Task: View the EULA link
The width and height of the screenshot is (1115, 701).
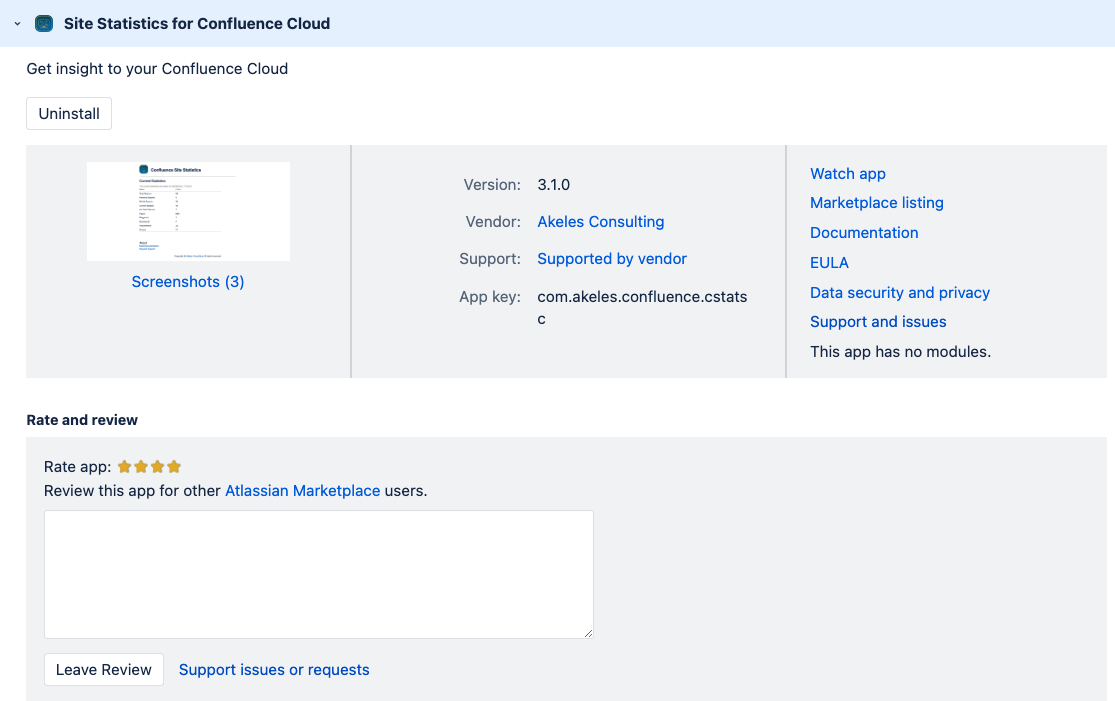Action: tap(829, 263)
